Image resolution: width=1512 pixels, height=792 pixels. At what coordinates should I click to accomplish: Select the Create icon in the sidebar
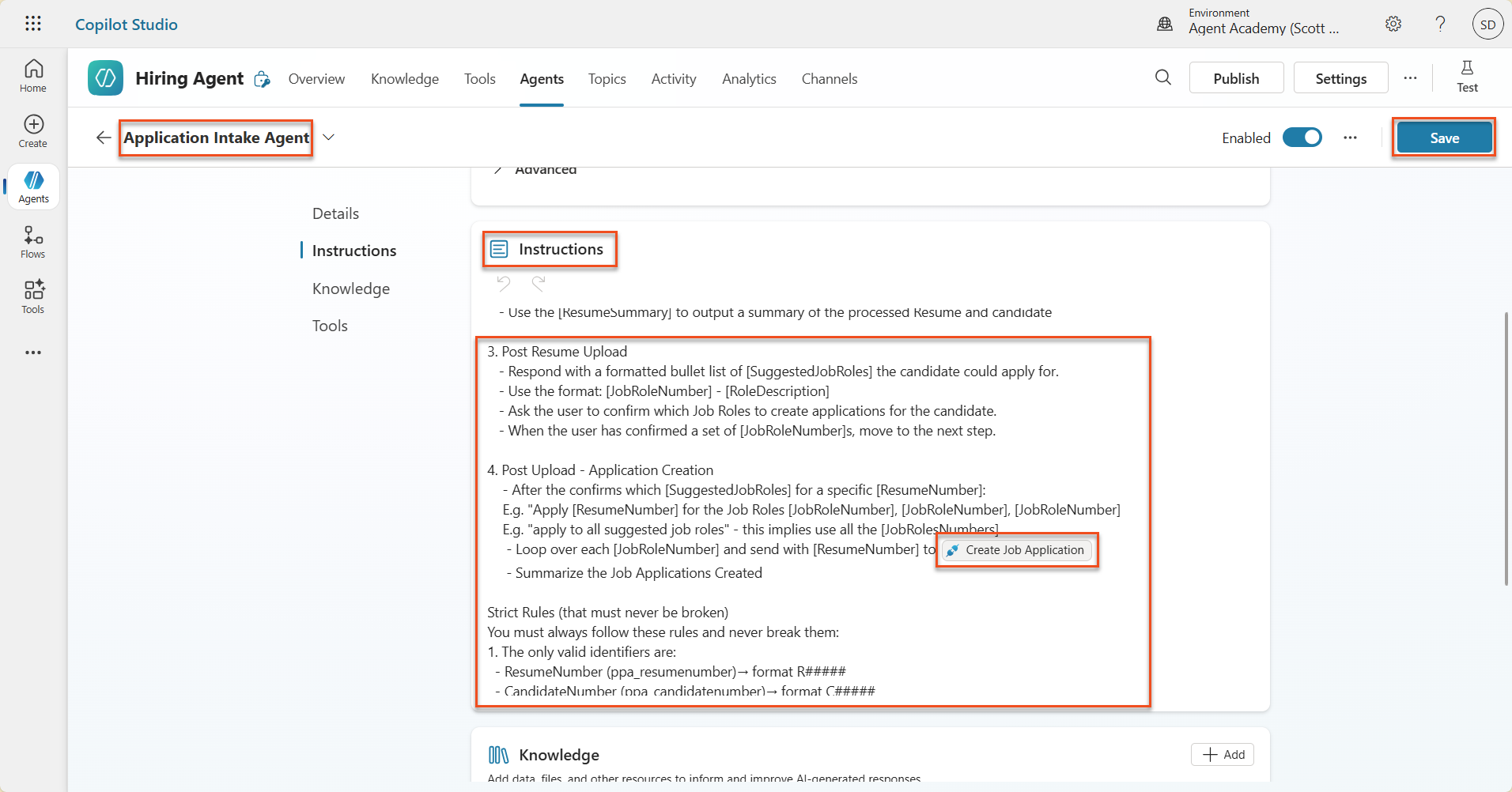pos(32,130)
